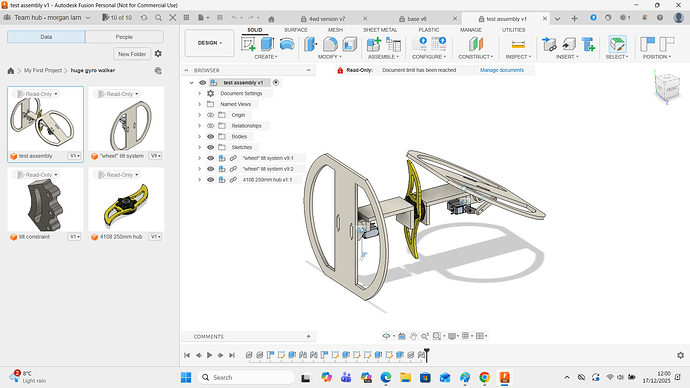The height and width of the screenshot is (388, 690).
Task: Open timeline settings gear
Action: (680, 355)
